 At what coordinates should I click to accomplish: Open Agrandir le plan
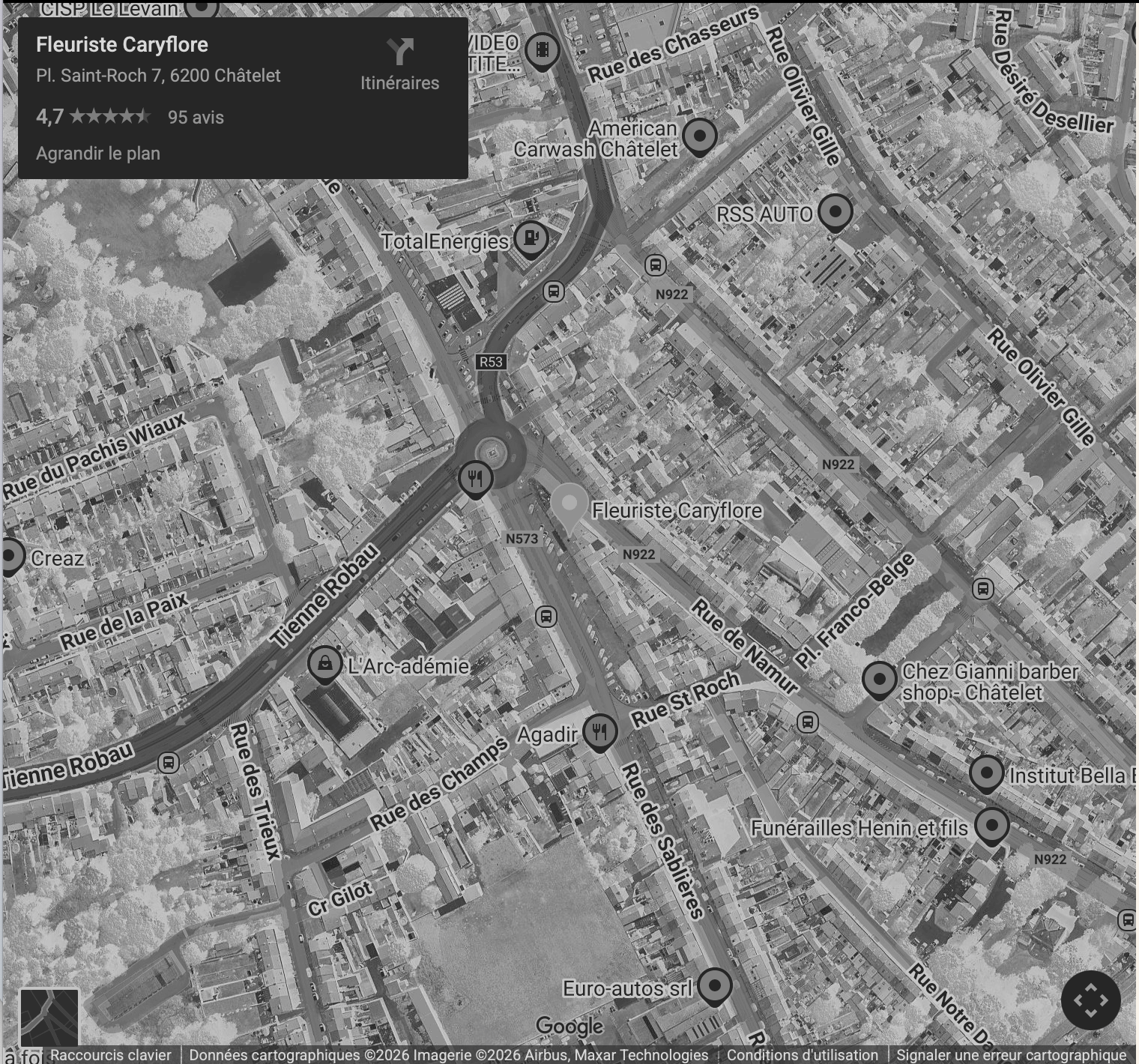click(97, 153)
